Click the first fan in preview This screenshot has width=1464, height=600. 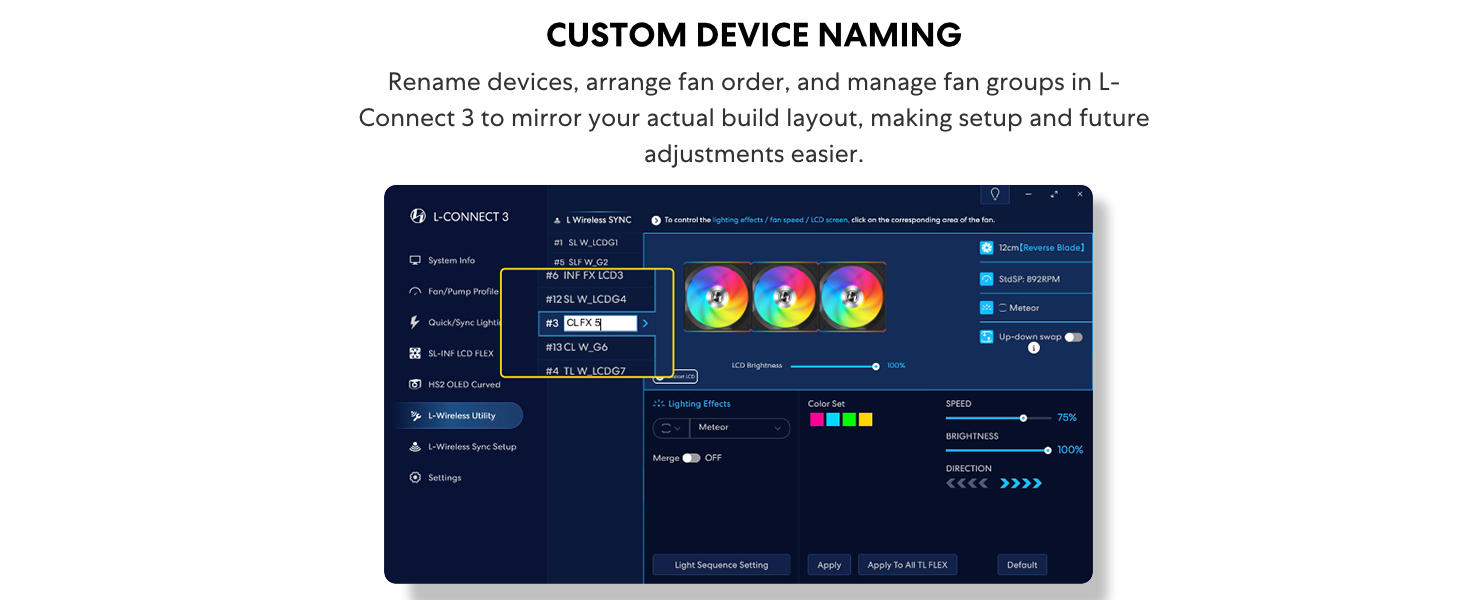(717, 297)
